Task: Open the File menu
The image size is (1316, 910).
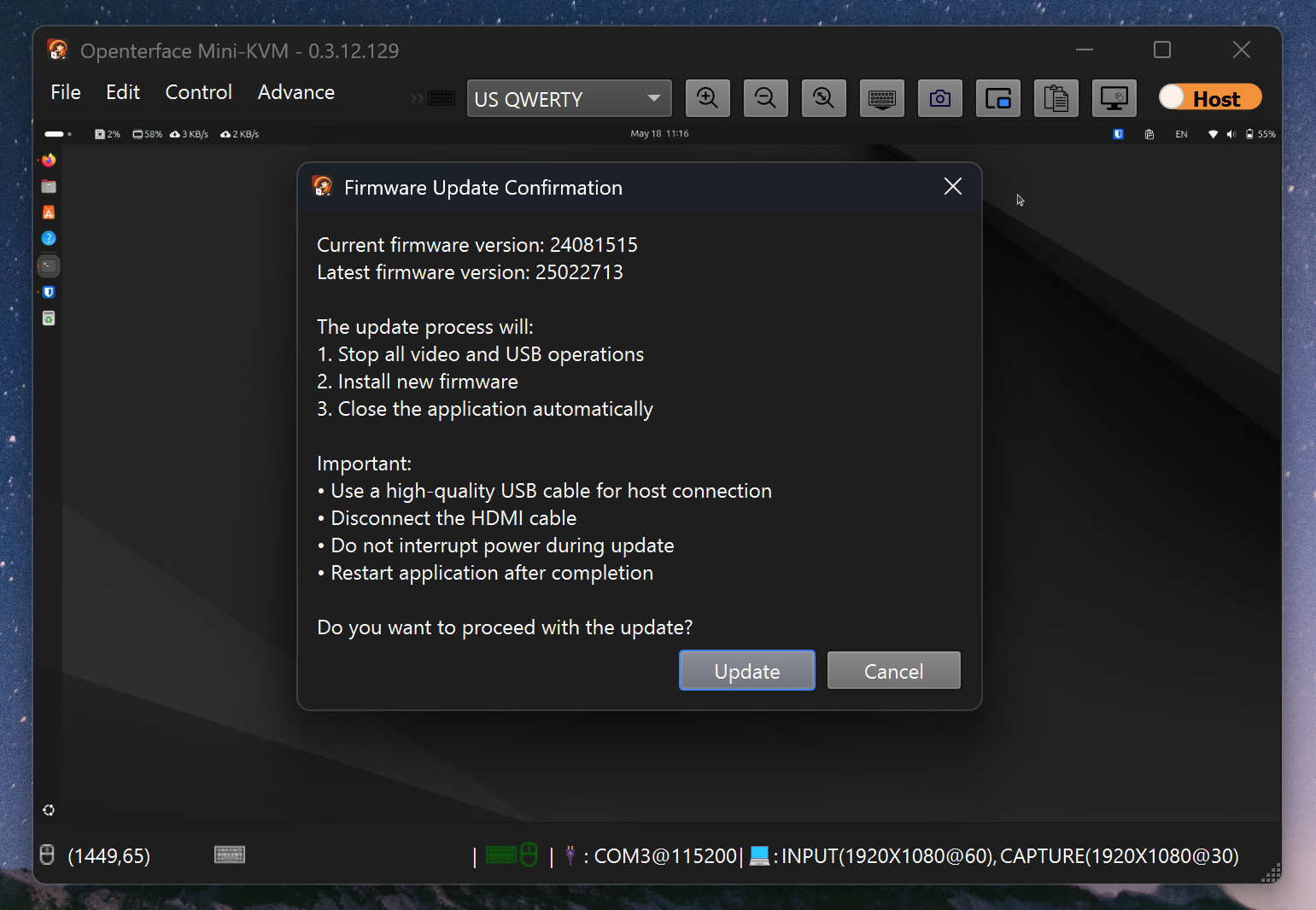Action: point(66,92)
